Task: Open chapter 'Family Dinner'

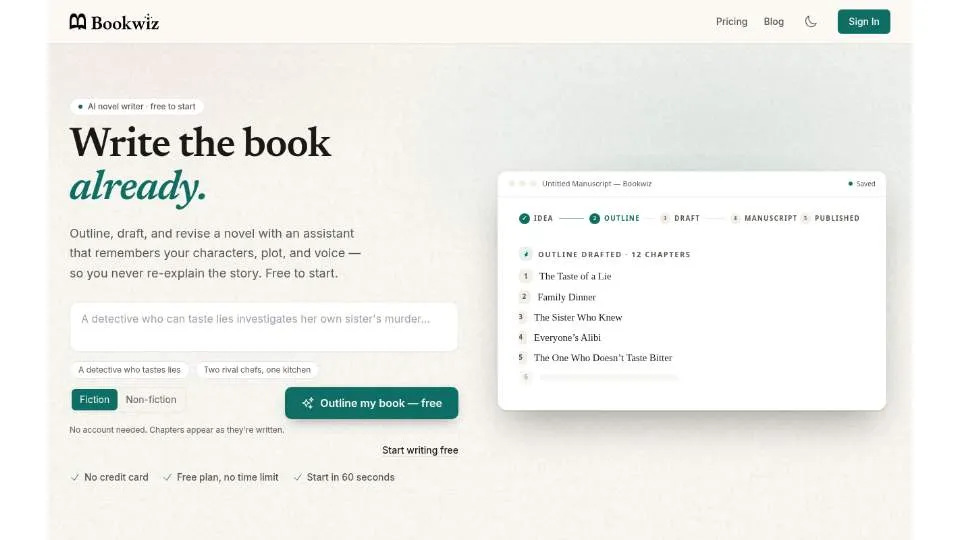Action: (566, 297)
